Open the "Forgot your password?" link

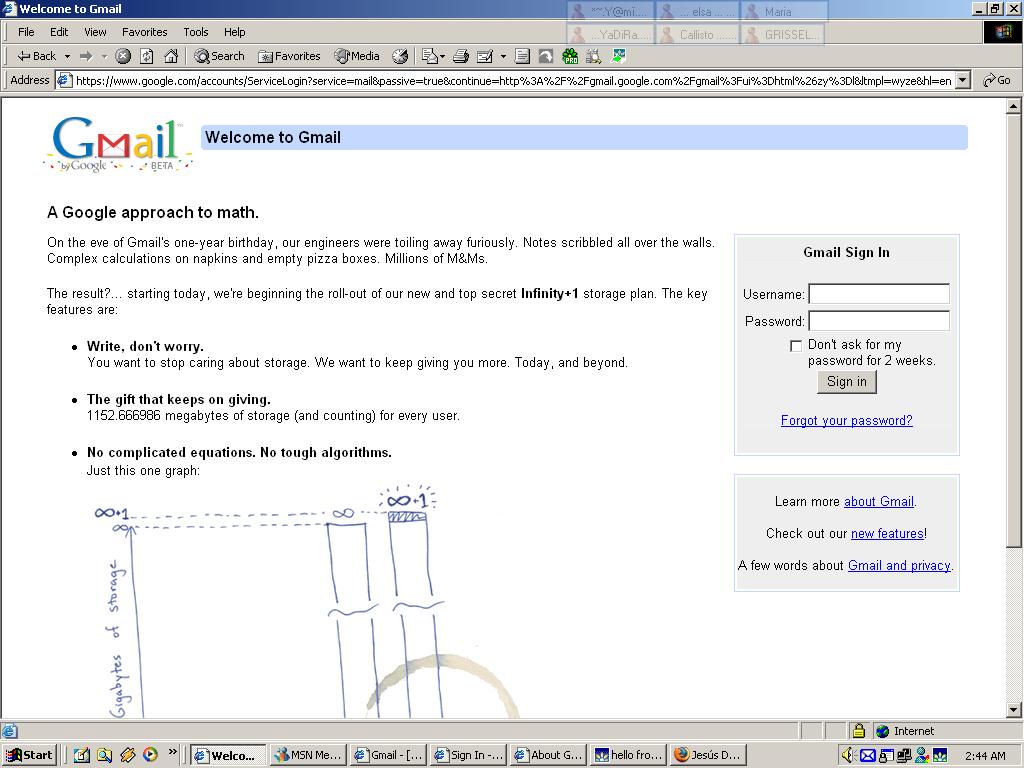(x=846, y=421)
